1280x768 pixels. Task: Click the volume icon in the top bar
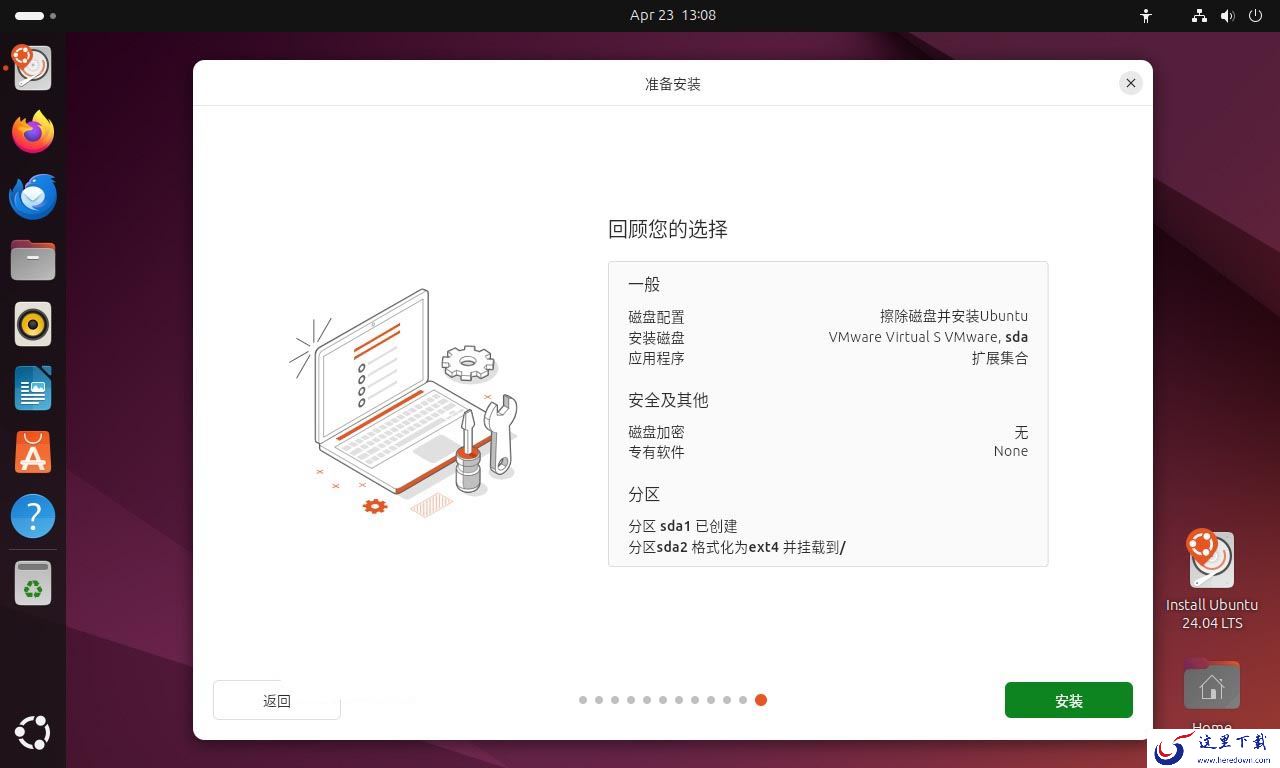coord(1228,15)
